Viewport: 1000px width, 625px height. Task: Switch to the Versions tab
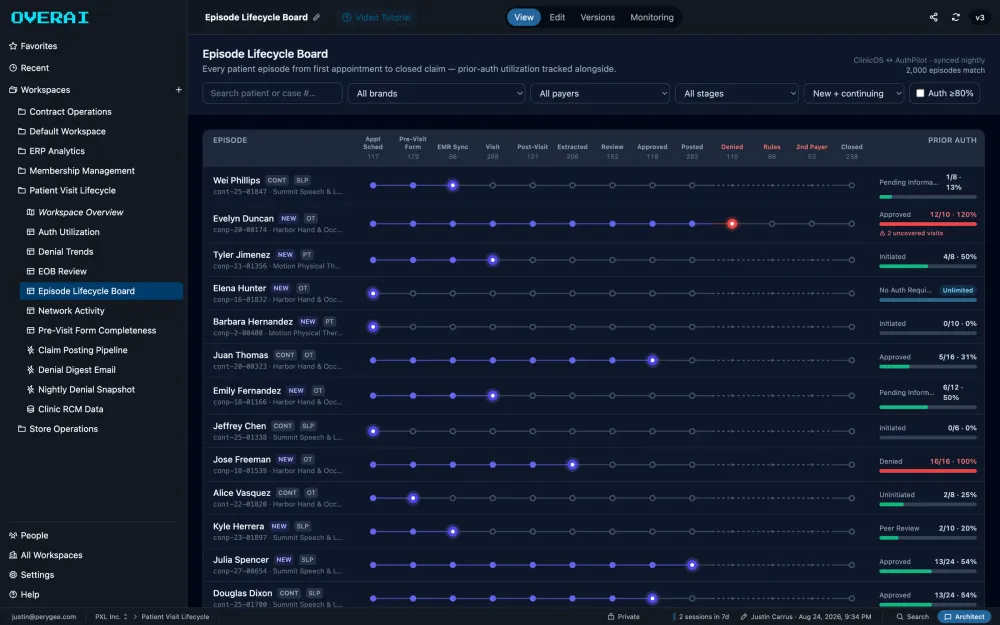(x=598, y=17)
